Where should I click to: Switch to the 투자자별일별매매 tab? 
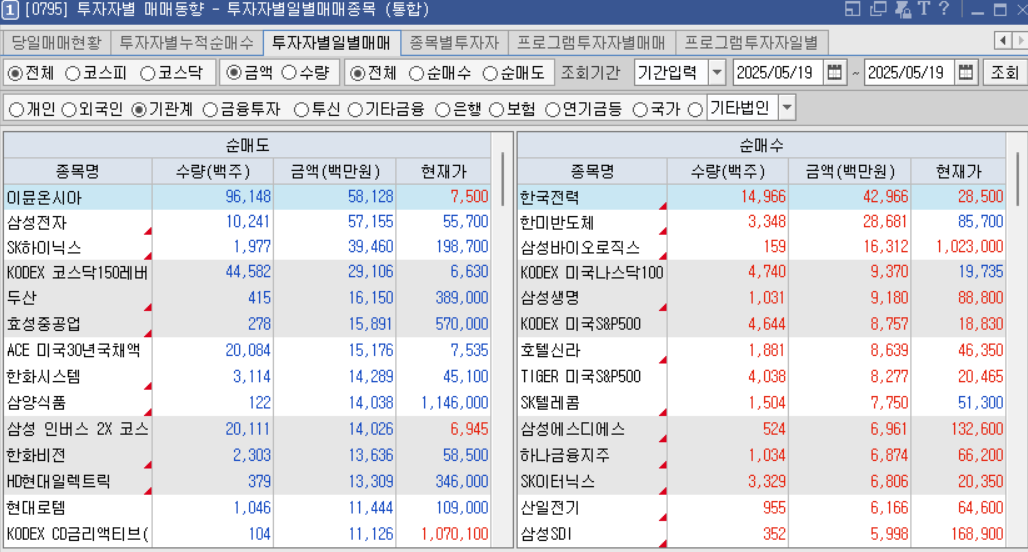click(331, 43)
